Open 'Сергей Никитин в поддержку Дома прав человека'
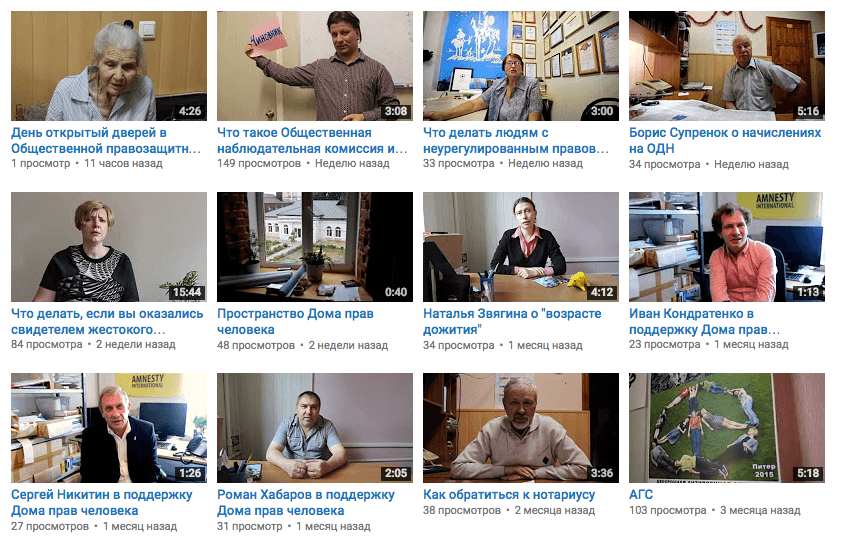This screenshot has height=541, width=845. (x=101, y=503)
